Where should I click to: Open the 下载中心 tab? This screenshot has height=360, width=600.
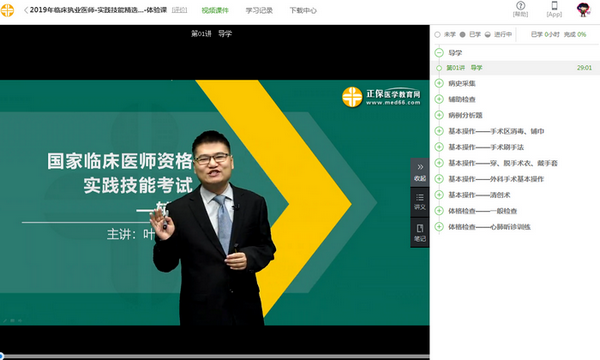303,10
